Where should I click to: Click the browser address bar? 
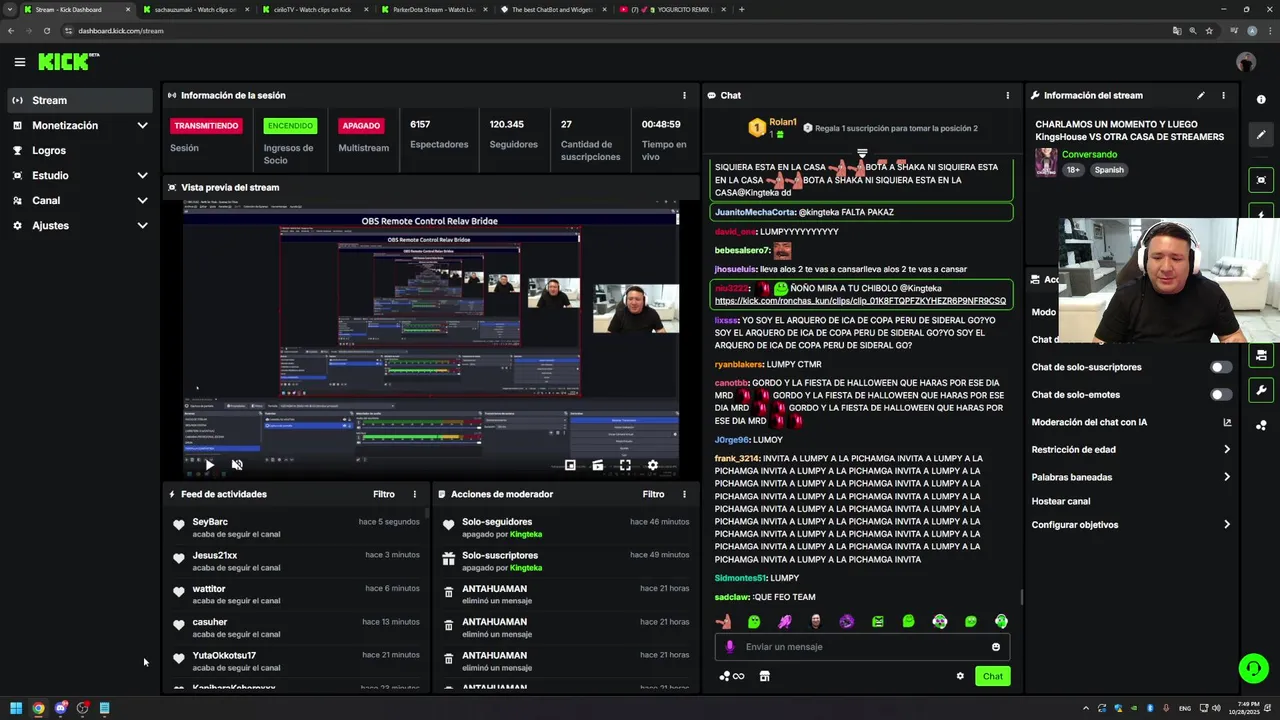click(620, 31)
